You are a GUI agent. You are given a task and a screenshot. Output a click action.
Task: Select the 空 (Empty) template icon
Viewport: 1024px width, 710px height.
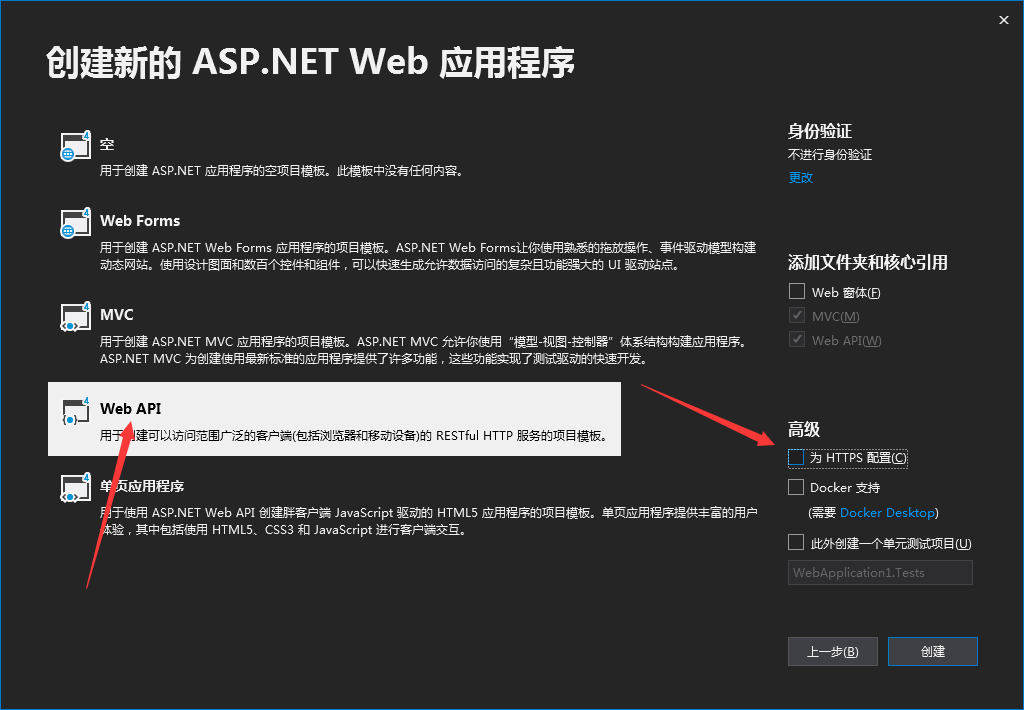point(75,146)
